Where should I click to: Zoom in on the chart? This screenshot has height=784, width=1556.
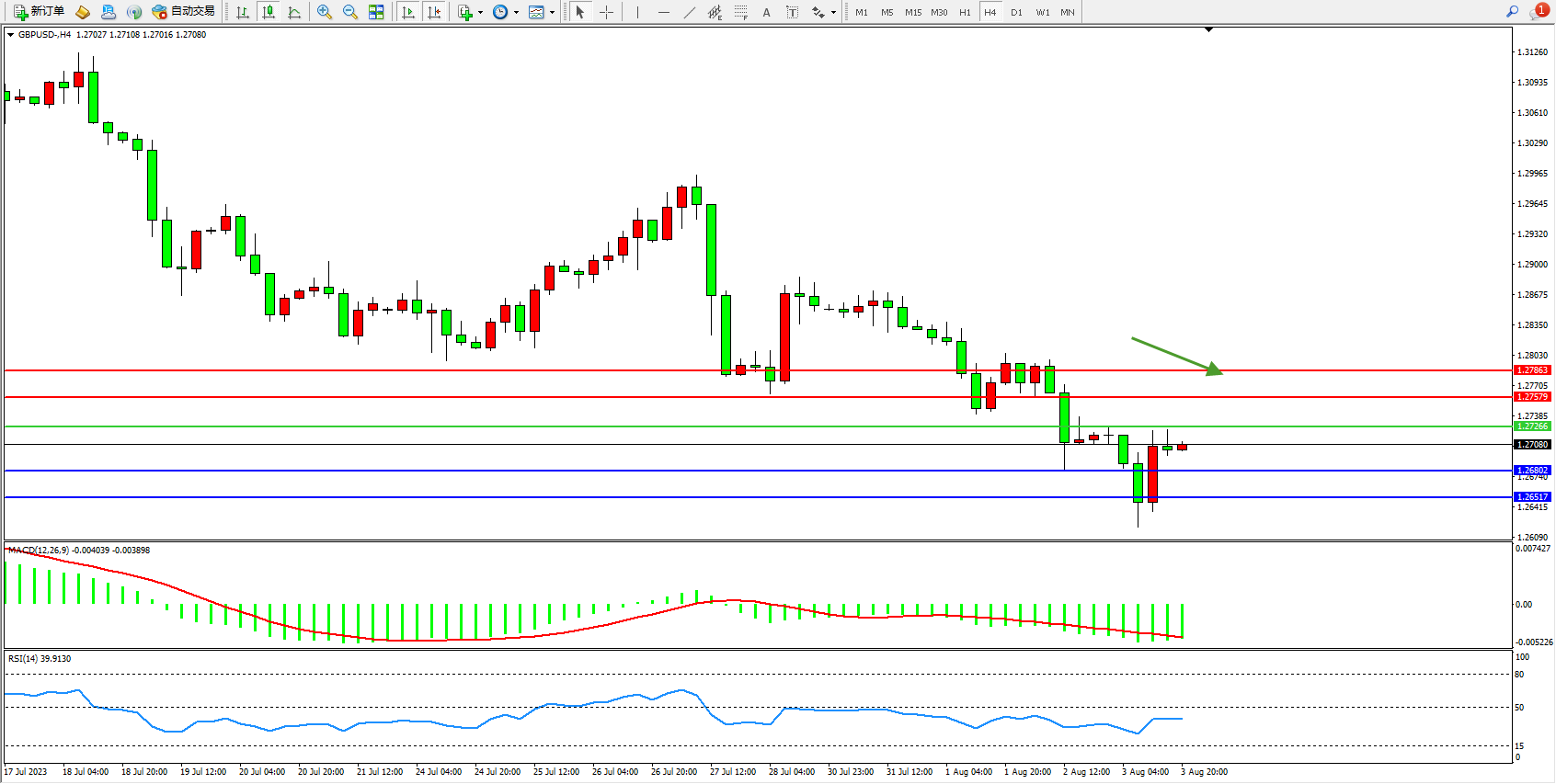324,12
